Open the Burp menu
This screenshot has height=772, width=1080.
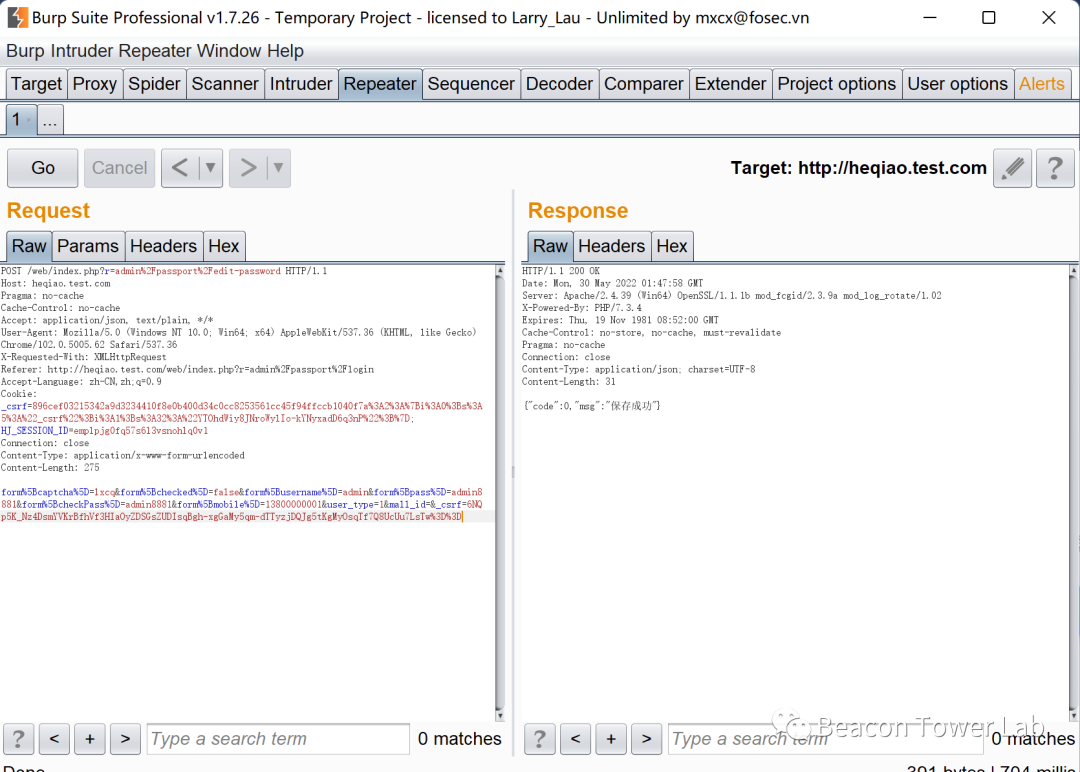click(x=25, y=51)
